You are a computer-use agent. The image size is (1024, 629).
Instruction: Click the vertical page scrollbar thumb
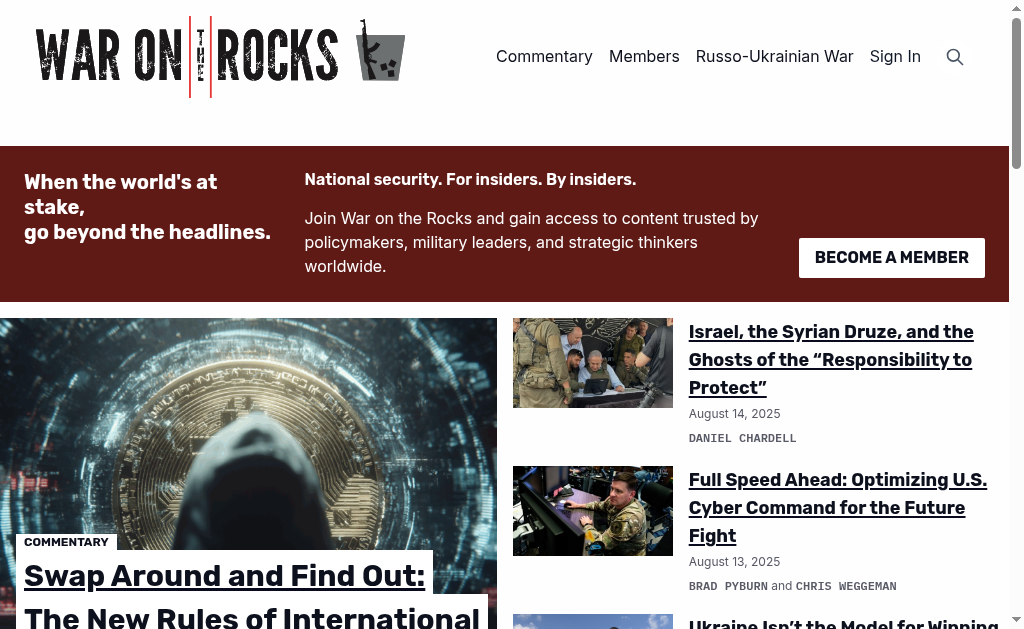(x=1016, y=93)
